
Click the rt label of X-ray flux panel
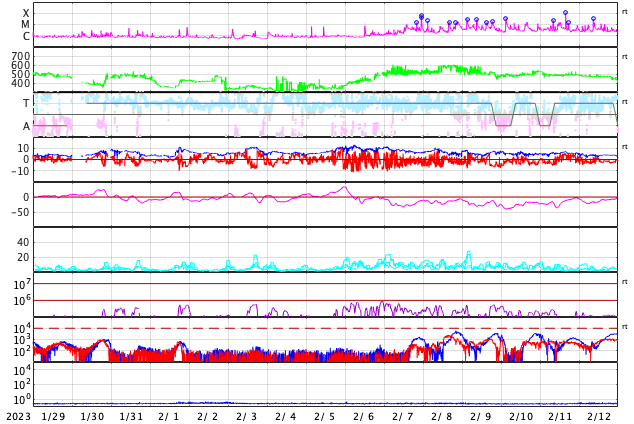point(625,12)
